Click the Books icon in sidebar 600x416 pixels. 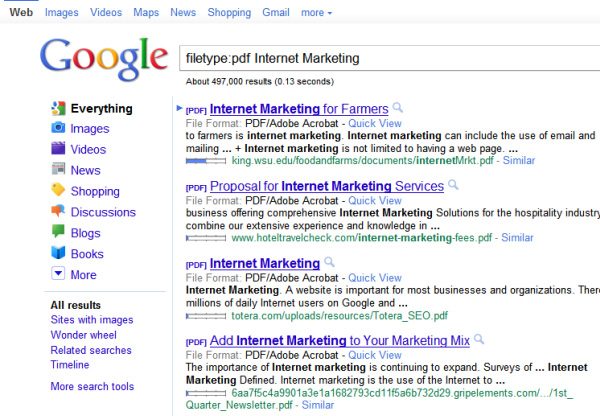coord(59,254)
